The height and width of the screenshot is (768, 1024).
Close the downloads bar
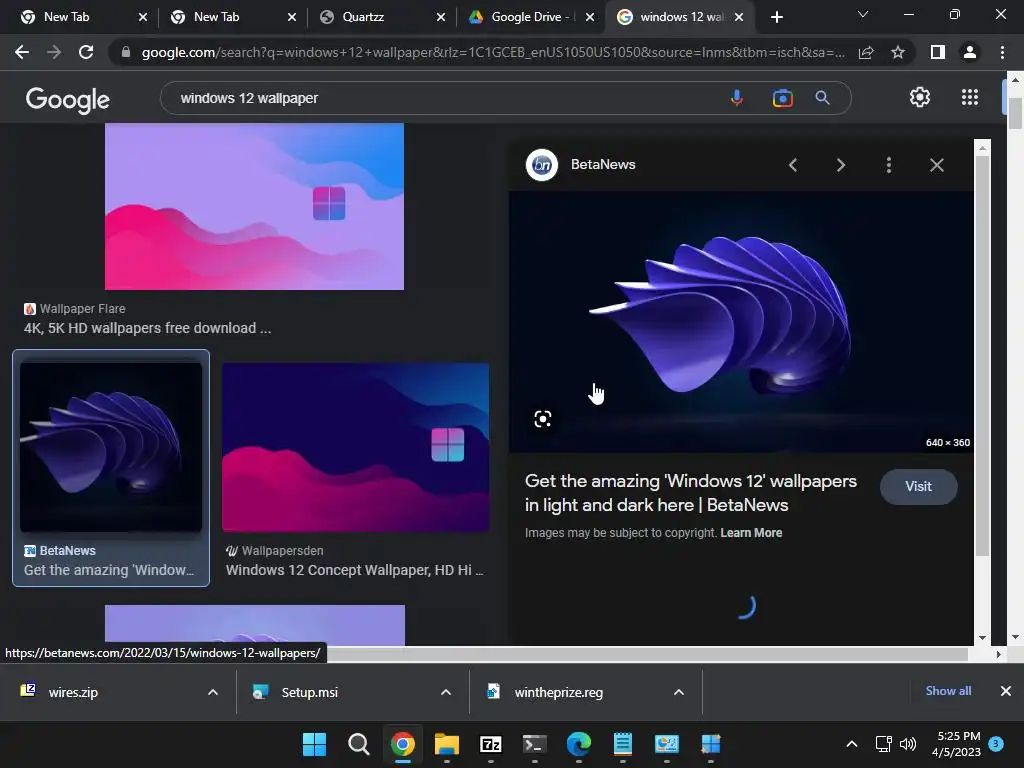(x=1006, y=691)
